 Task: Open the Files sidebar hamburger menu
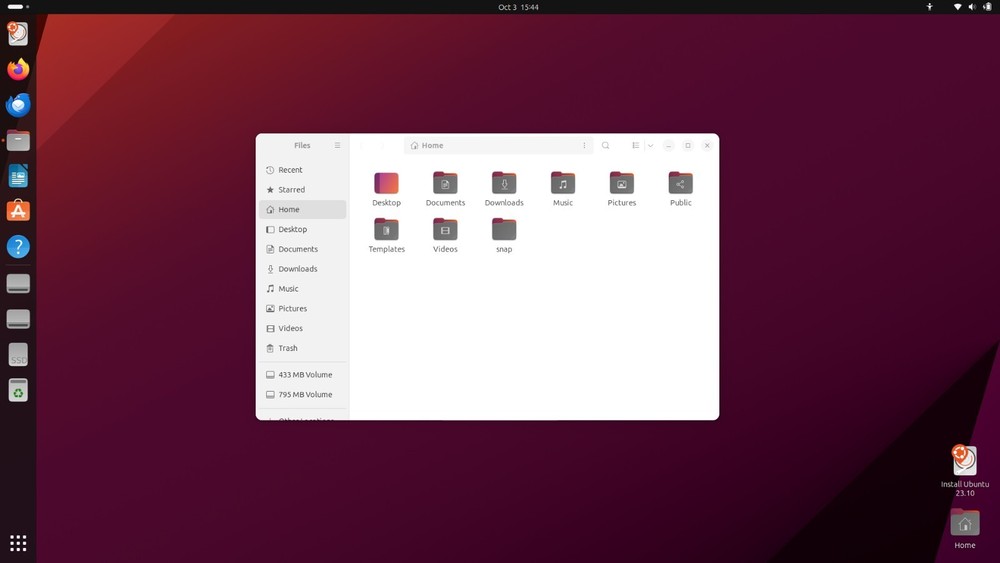click(337, 145)
